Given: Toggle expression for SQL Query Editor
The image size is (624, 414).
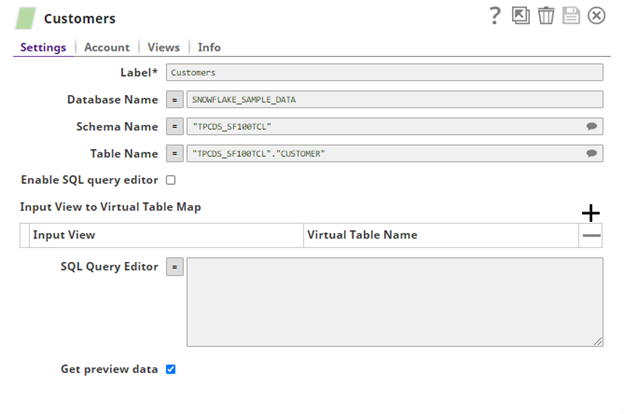Looking at the screenshot, I should [x=175, y=267].
